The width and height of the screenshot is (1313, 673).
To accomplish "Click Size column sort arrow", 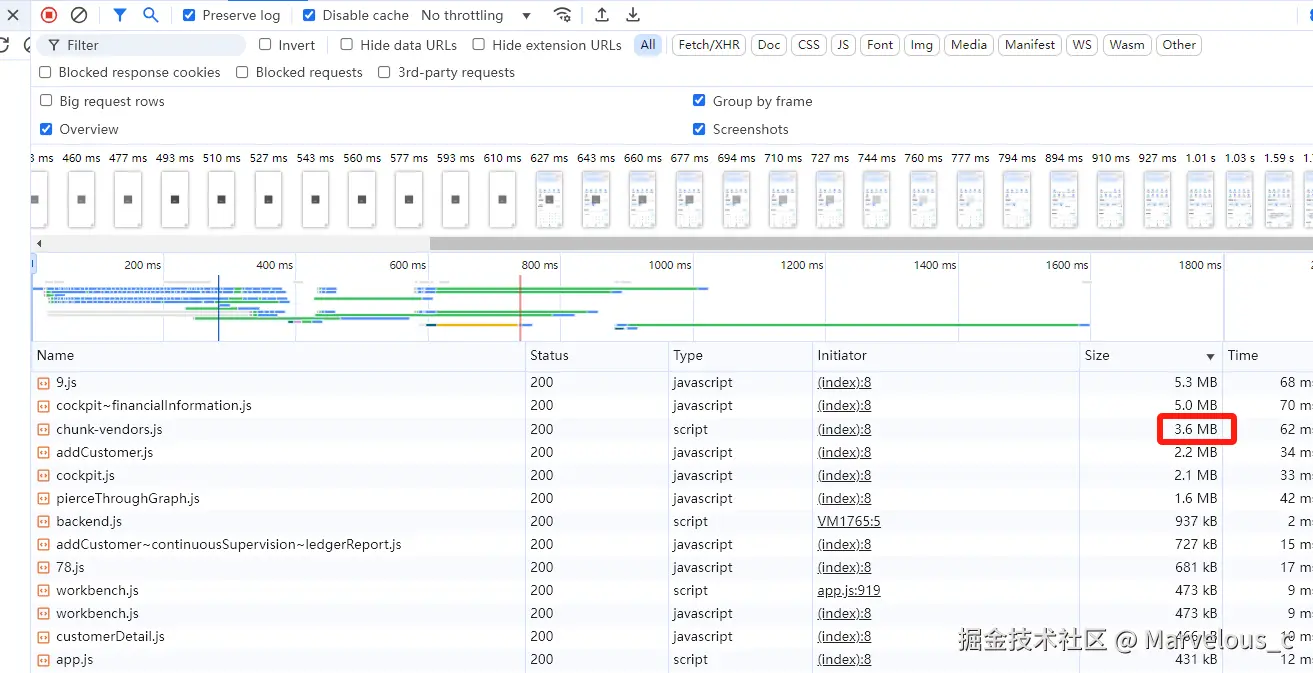I will pos(1210,356).
